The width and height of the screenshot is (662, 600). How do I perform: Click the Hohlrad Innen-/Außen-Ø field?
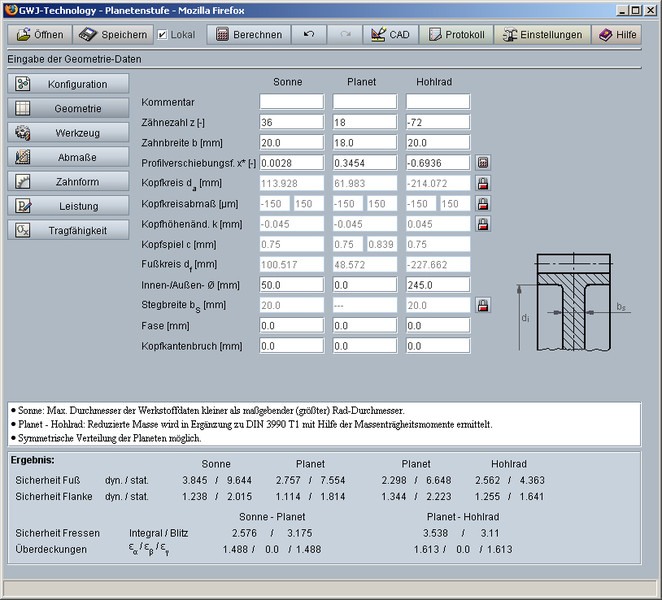coord(437,285)
